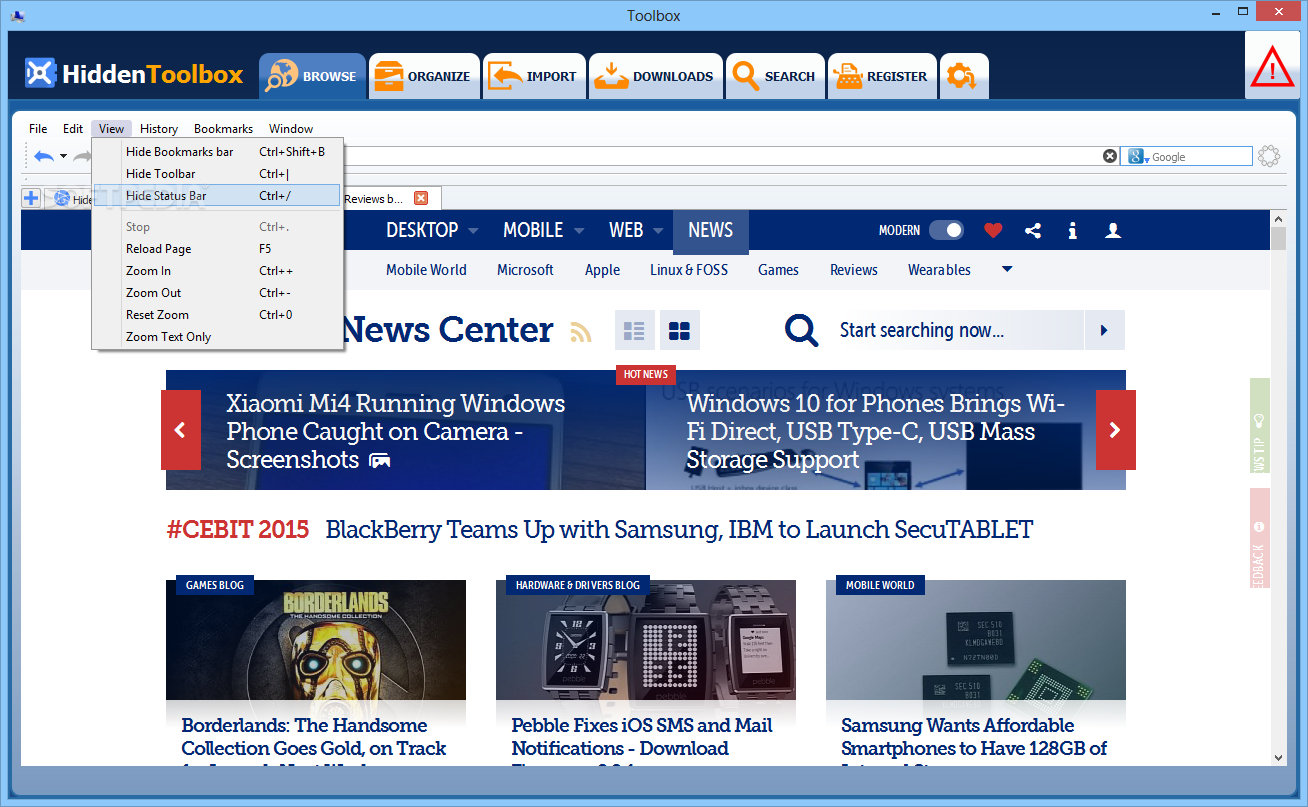Clear address bar with round X icon
Viewport: 1308px width, 807px height.
click(1110, 156)
